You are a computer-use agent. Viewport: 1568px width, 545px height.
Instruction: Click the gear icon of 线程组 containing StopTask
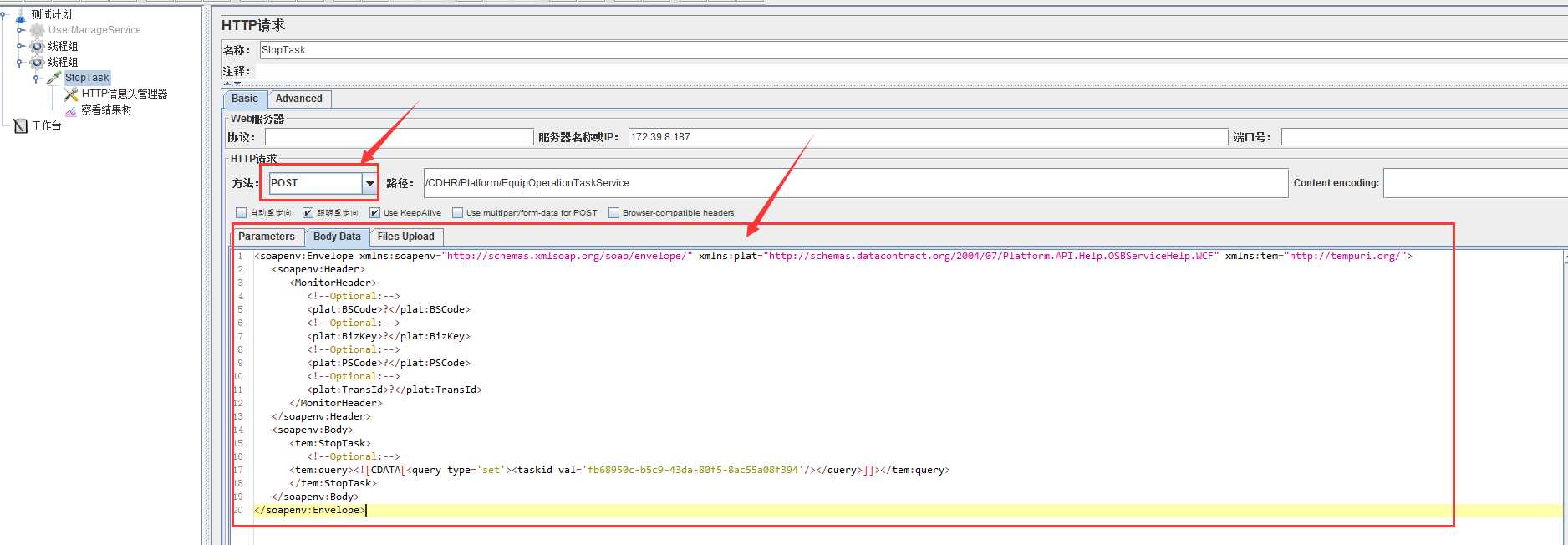[x=37, y=62]
